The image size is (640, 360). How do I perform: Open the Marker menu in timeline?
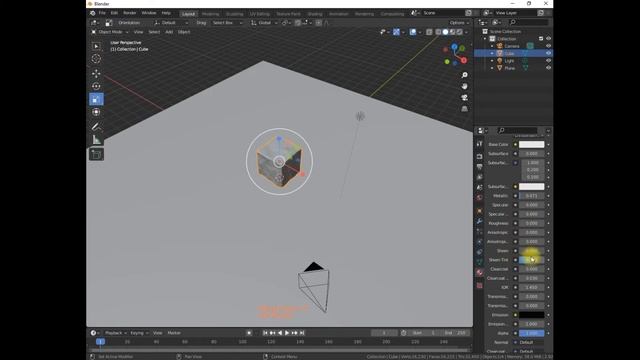click(174, 333)
